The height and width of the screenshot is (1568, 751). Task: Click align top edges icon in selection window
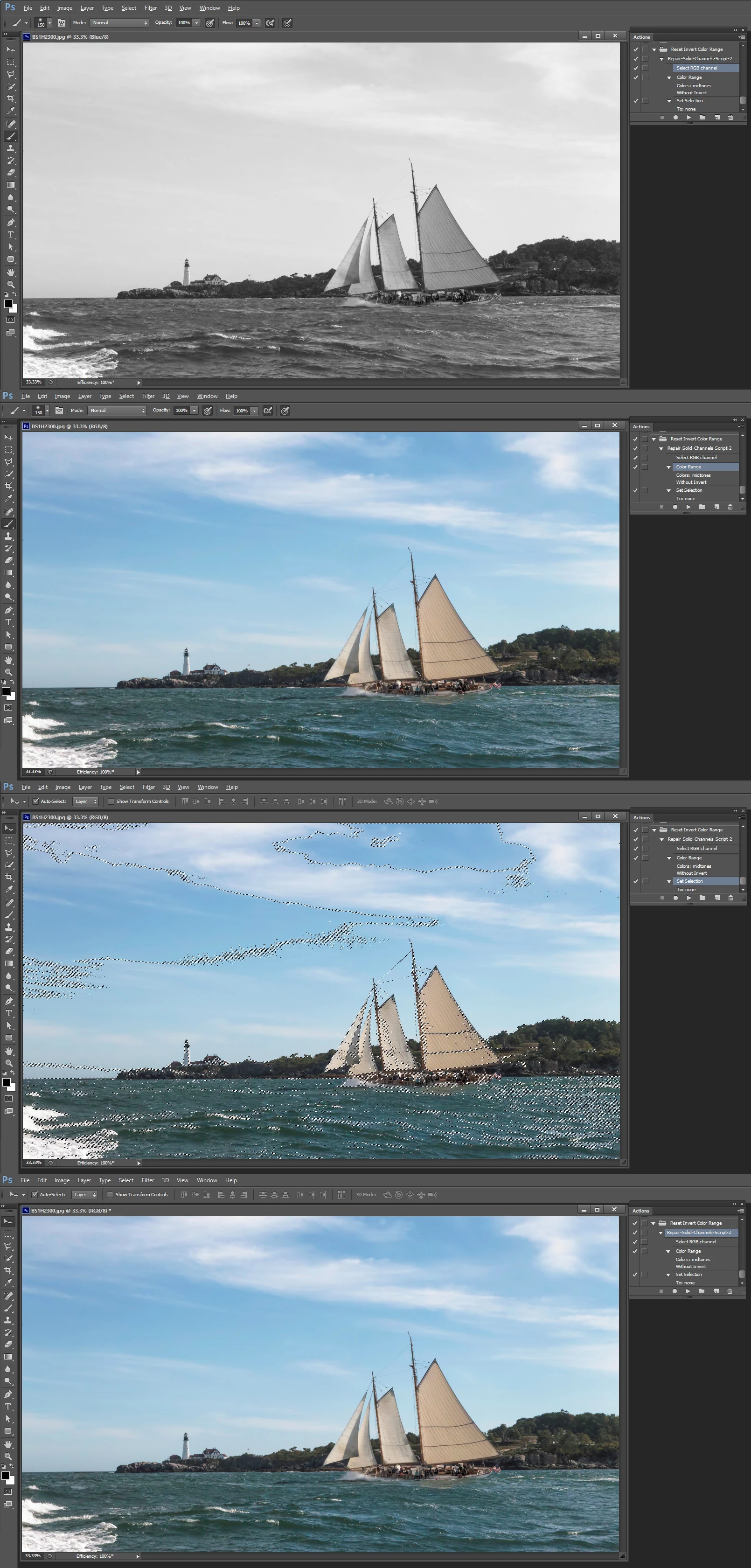click(185, 801)
